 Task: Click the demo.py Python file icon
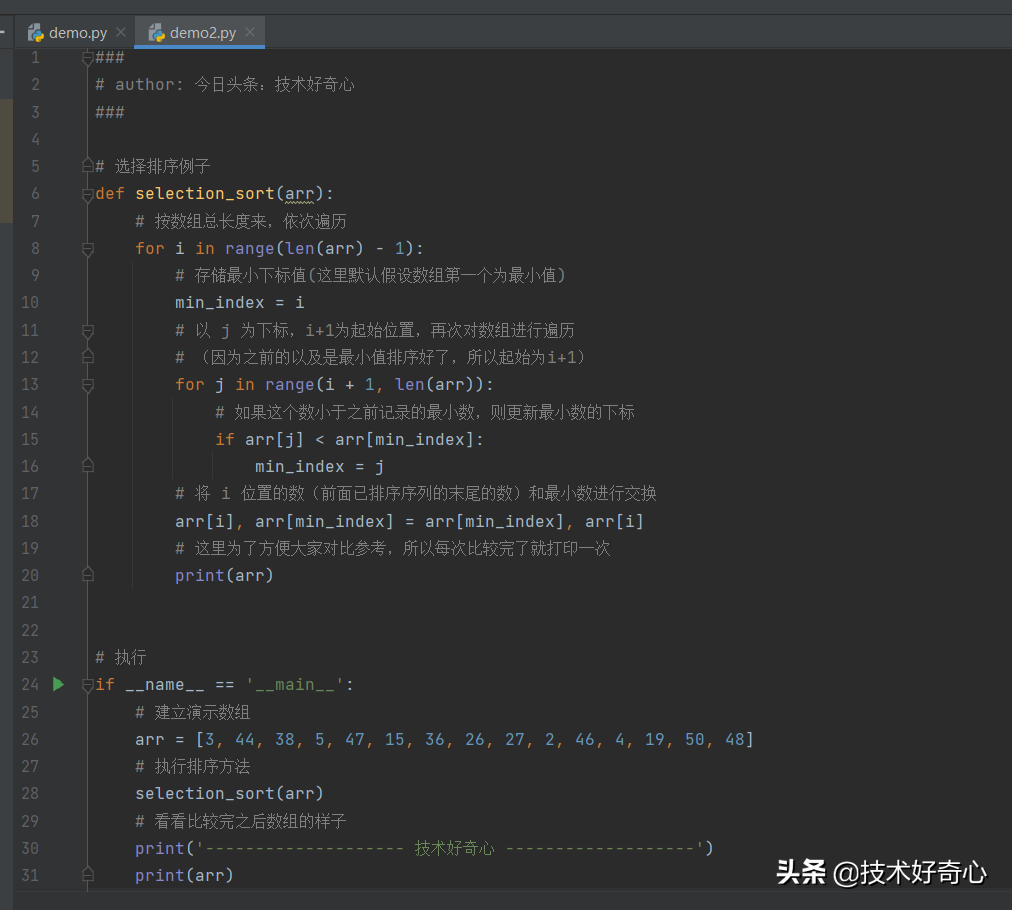[35, 32]
